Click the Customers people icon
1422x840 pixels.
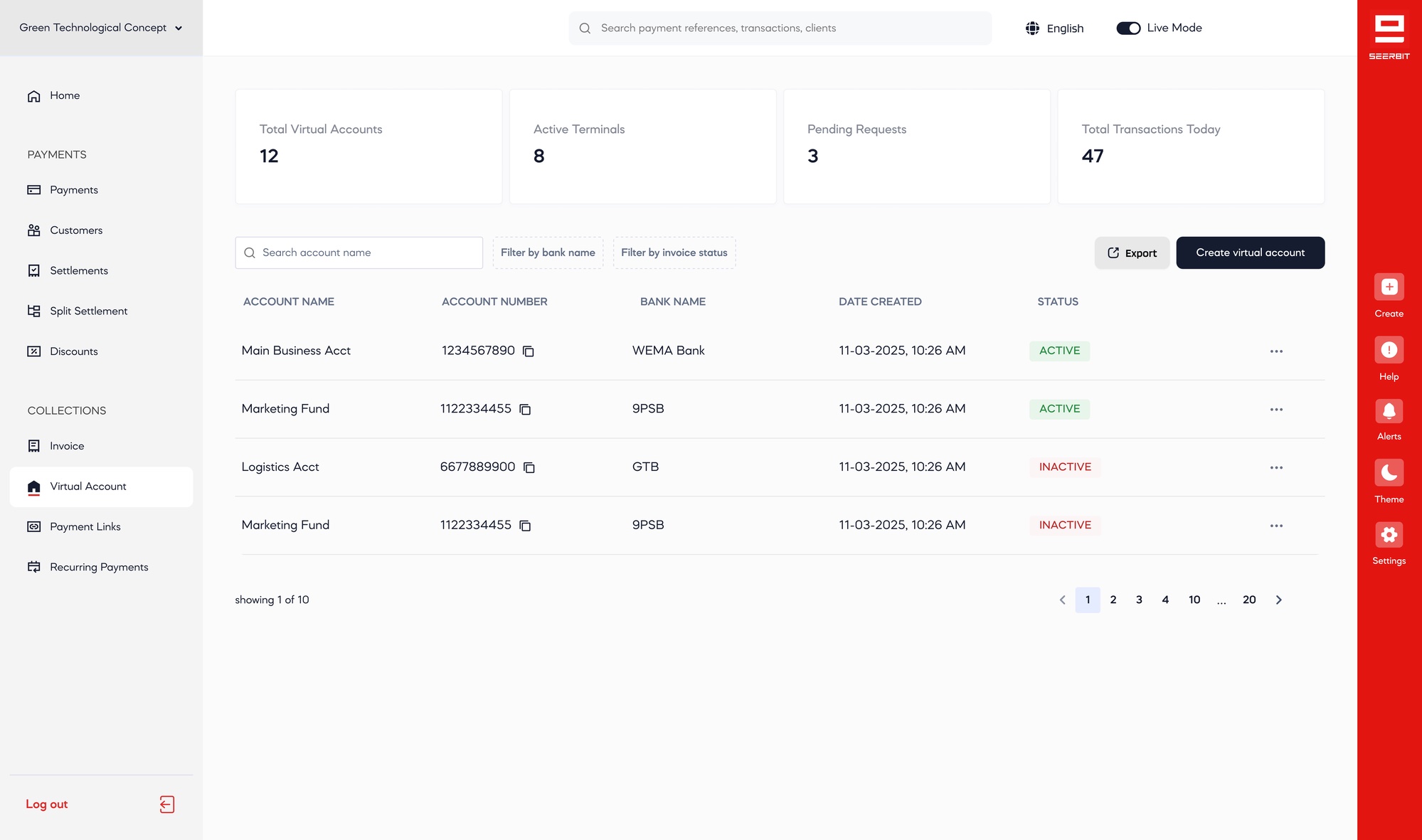point(33,230)
